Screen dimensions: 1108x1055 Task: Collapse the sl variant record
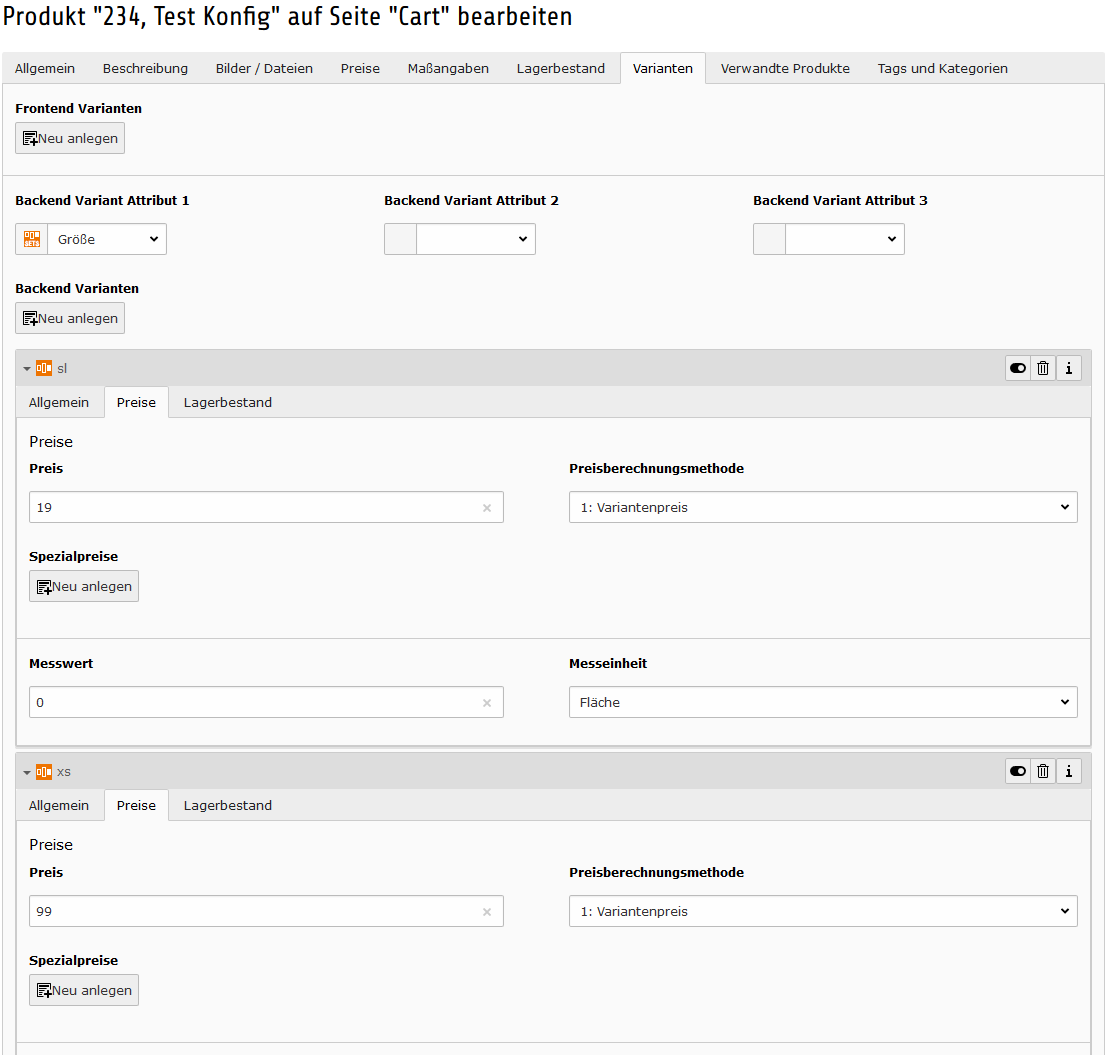(x=27, y=369)
